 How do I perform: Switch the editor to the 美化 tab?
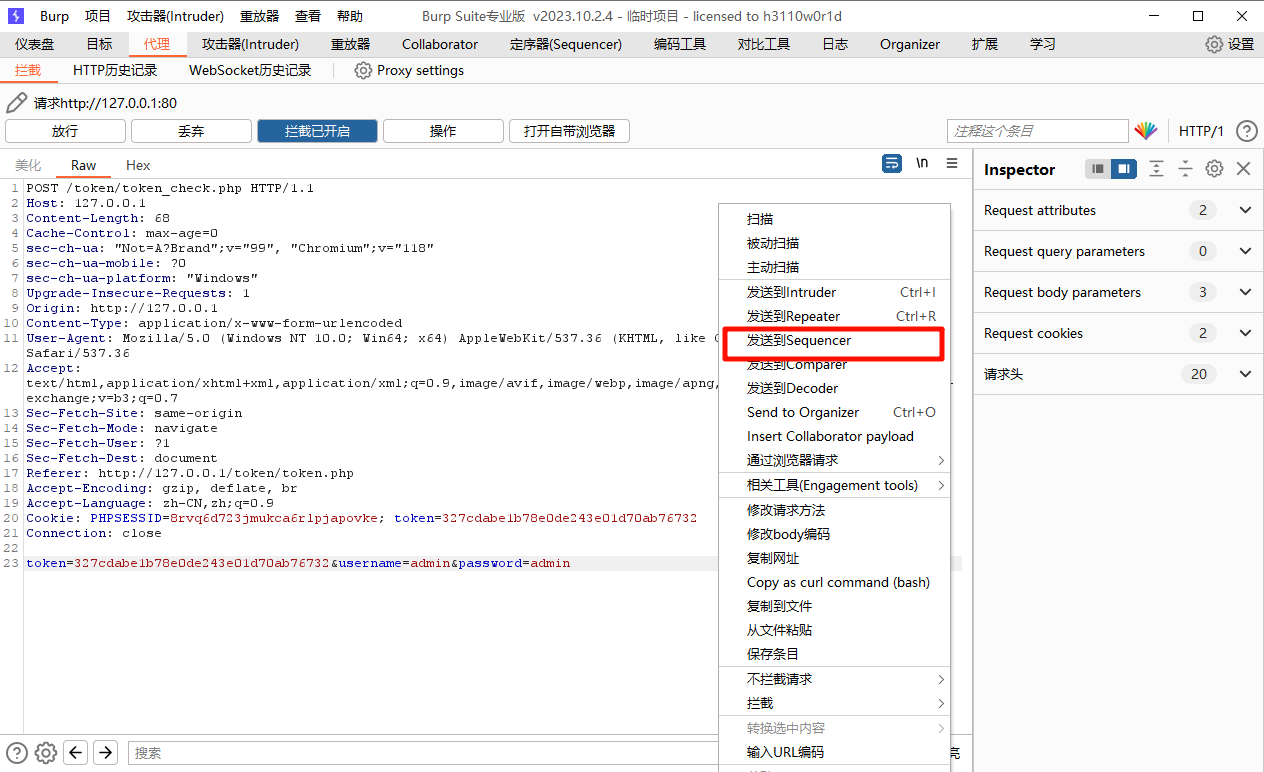pos(28,165)
